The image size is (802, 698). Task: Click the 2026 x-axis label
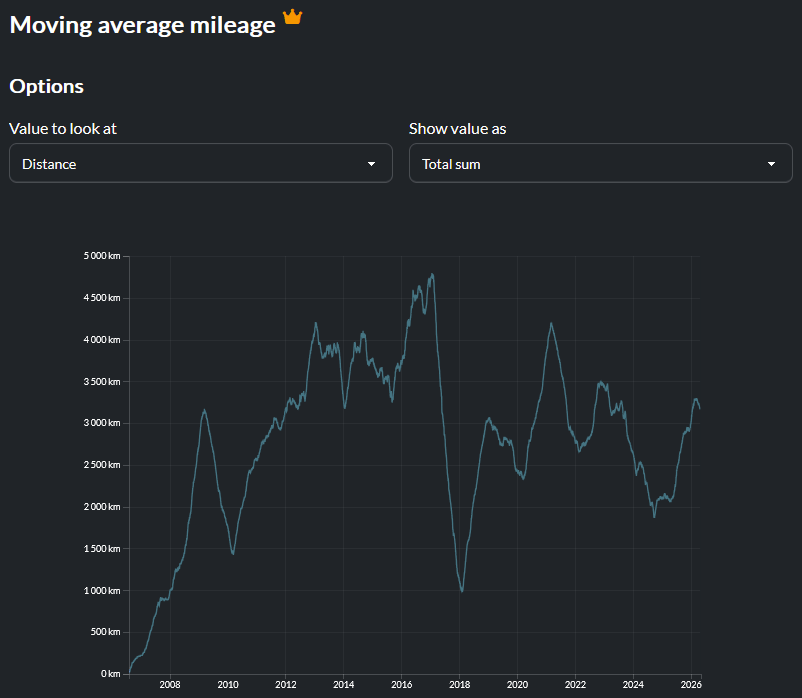point(691,685)
